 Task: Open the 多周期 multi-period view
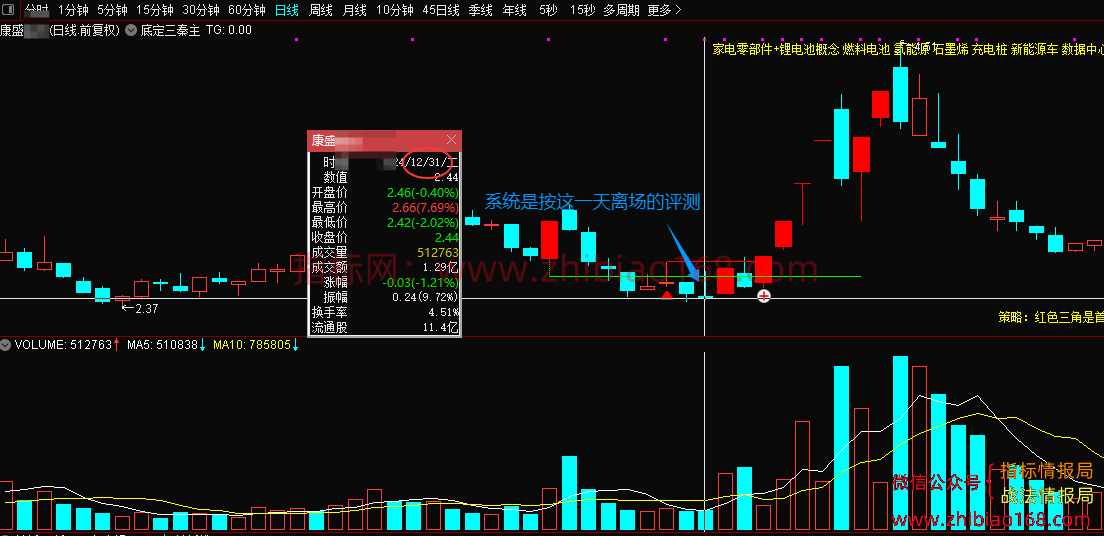click(x=621, y=10)
